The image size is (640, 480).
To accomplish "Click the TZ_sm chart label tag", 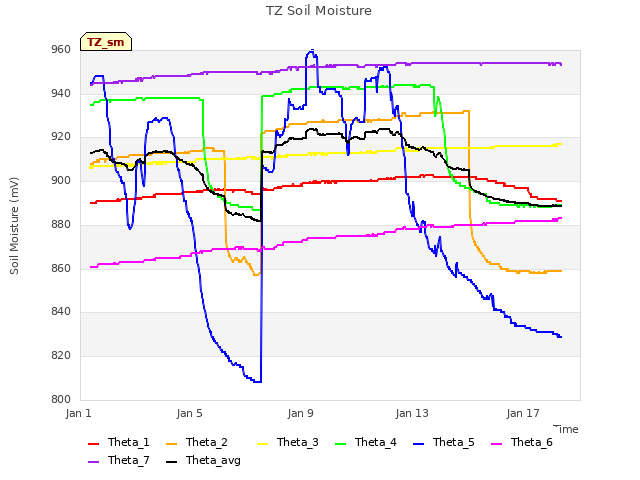I will click(106, 42).
